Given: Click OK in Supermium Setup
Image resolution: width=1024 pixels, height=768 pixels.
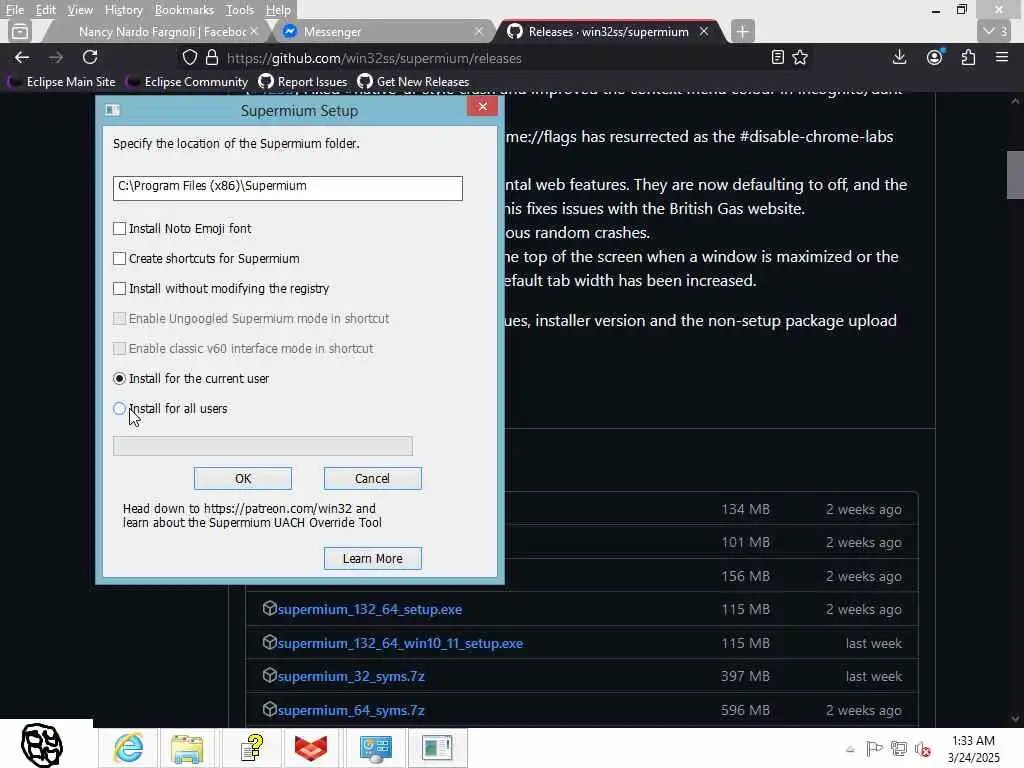Looking at the screenshot, I should click(243, 479).
